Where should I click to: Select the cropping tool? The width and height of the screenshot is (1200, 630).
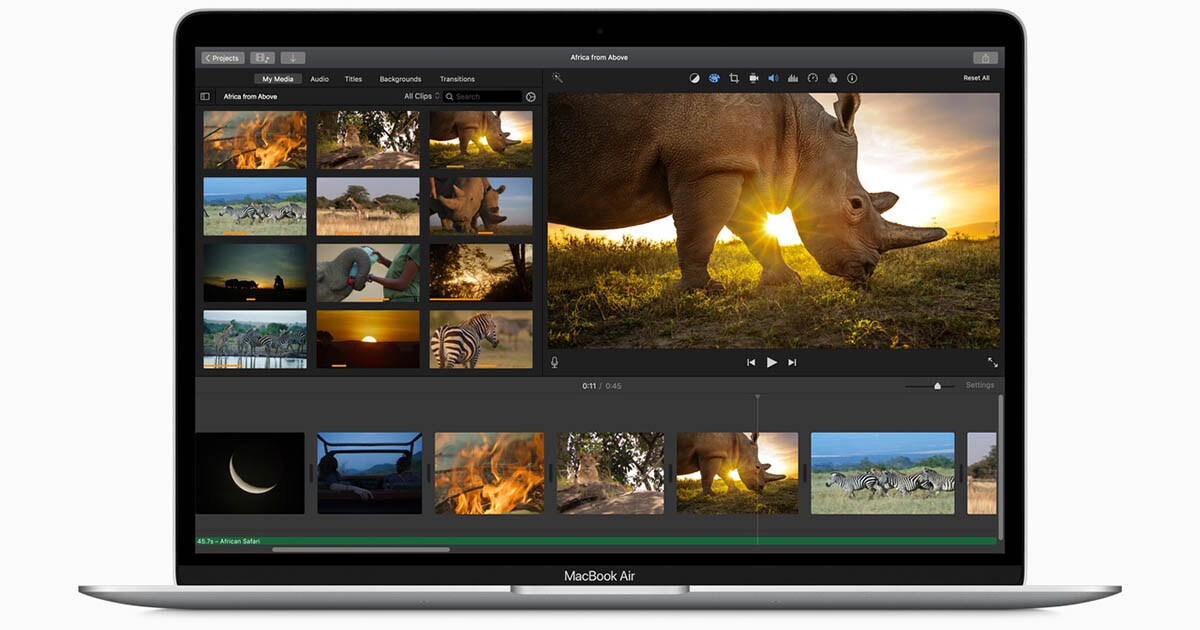(x=734, y=78)
